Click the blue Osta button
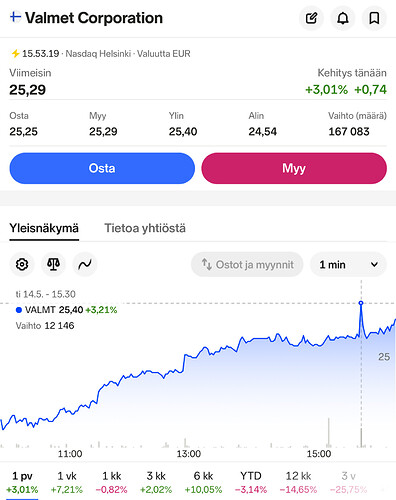The height and width of the screenshot is (500, 396). click(102, 168)
